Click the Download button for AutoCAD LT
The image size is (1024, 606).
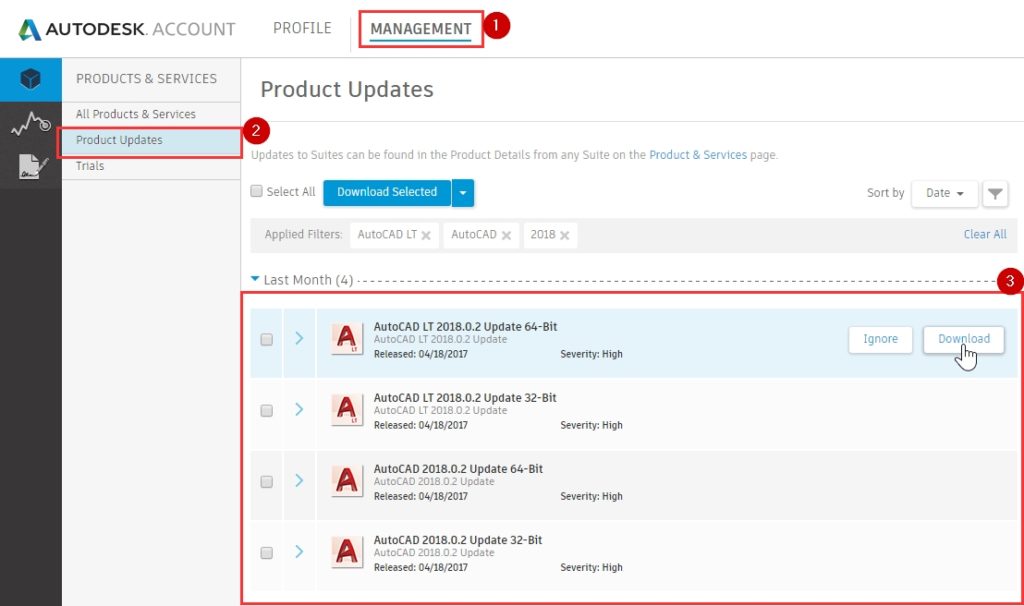pos(963,339)
